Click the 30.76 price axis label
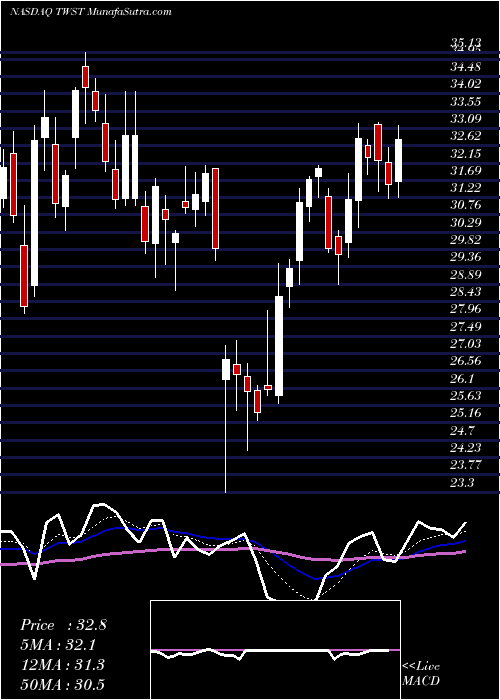 [x=466, y=205]
